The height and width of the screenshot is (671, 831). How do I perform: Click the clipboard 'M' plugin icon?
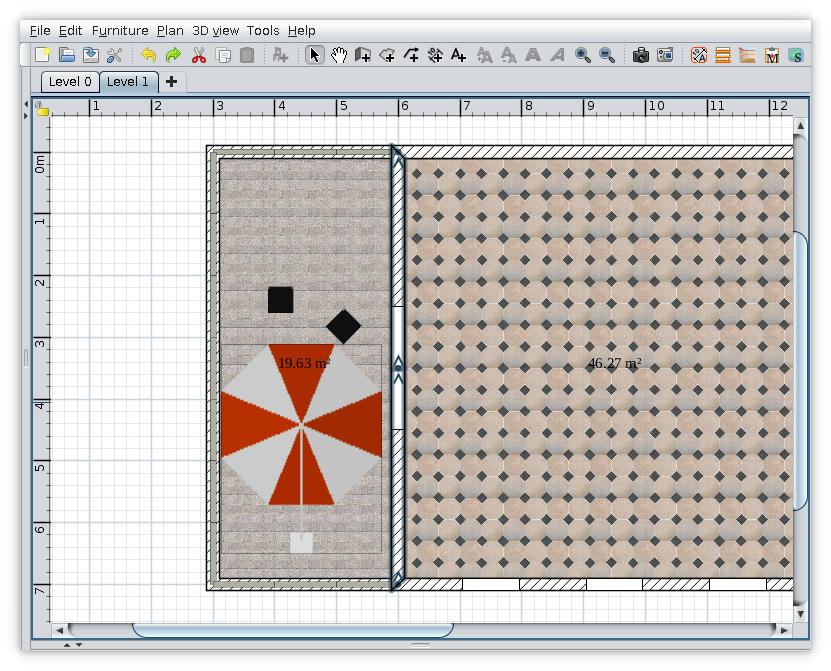772,55
